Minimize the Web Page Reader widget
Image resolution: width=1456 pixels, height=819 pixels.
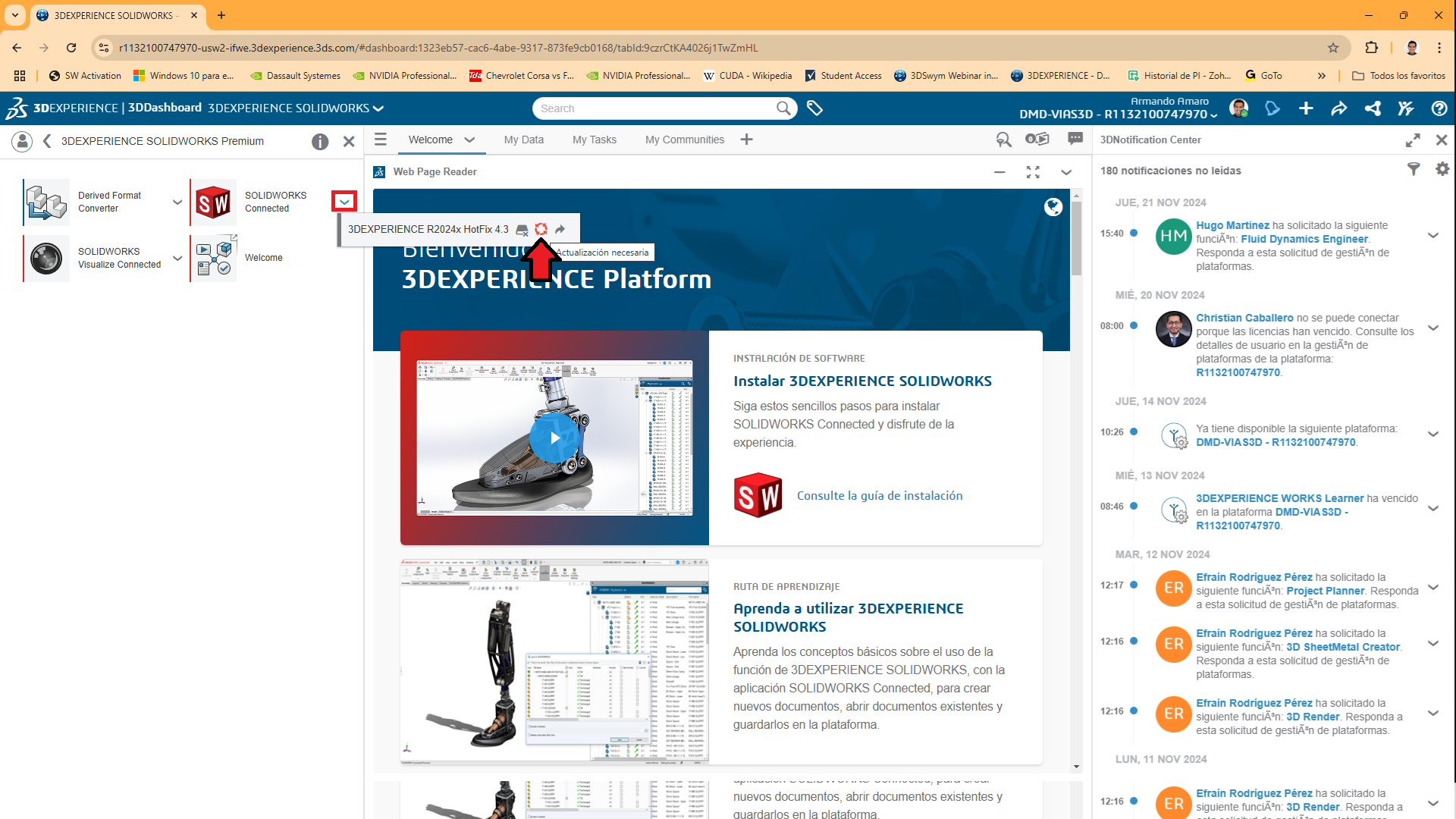999,172
